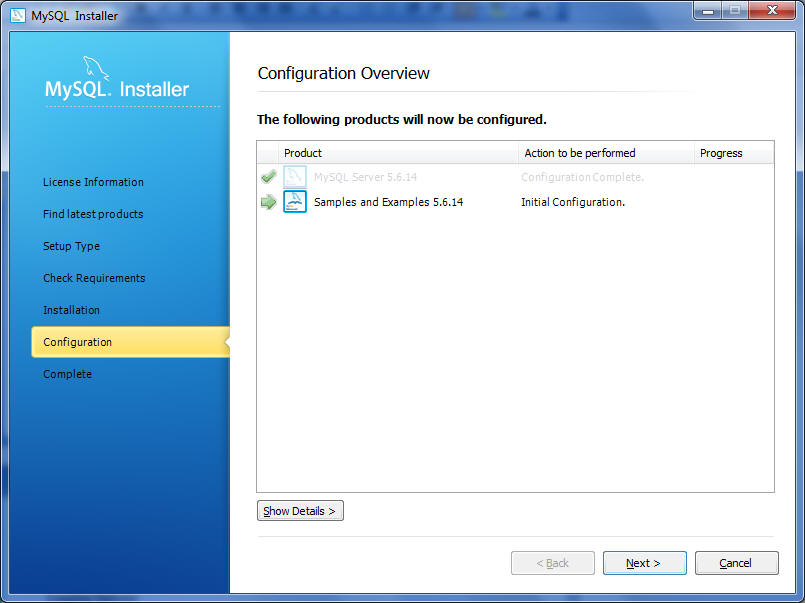The width and height of the screenshot is (805, 603).
Task: Select the 'Samples and Examples 5.6.14' row text
Action: tap(389, 202)
